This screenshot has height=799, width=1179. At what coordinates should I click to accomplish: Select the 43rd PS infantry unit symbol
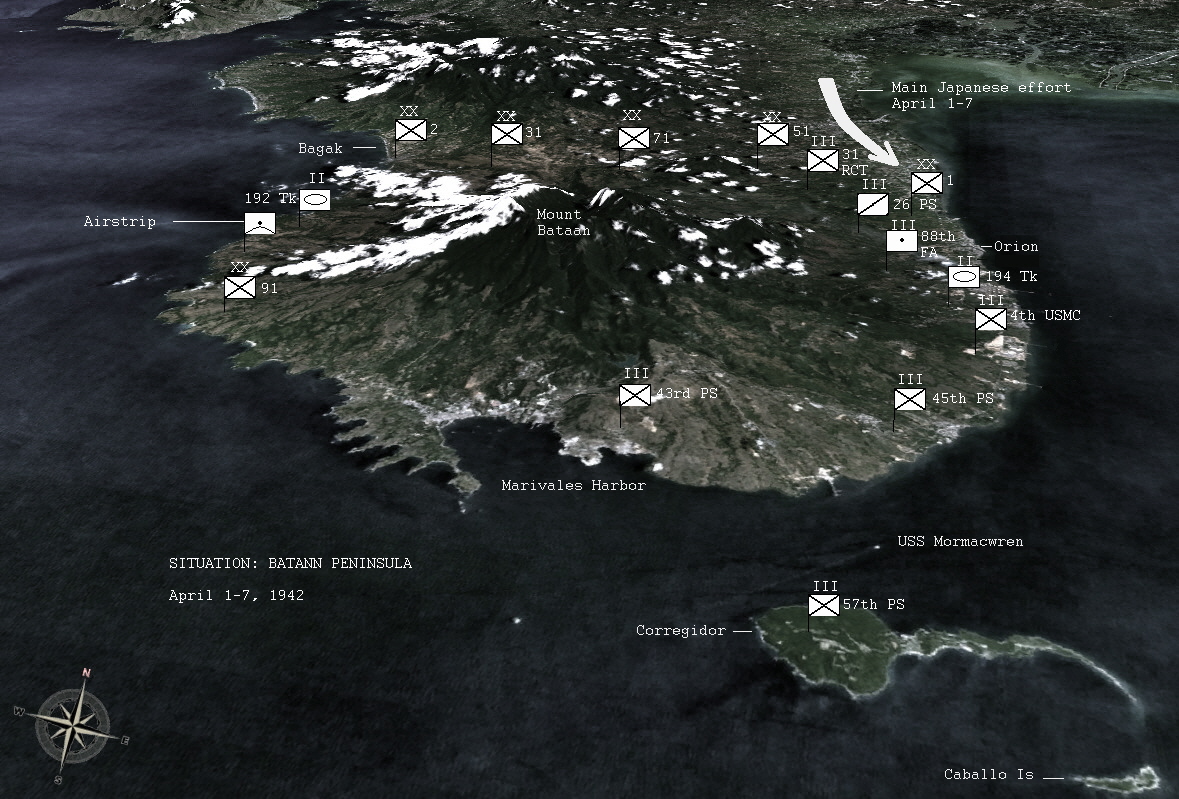(635, 395)
